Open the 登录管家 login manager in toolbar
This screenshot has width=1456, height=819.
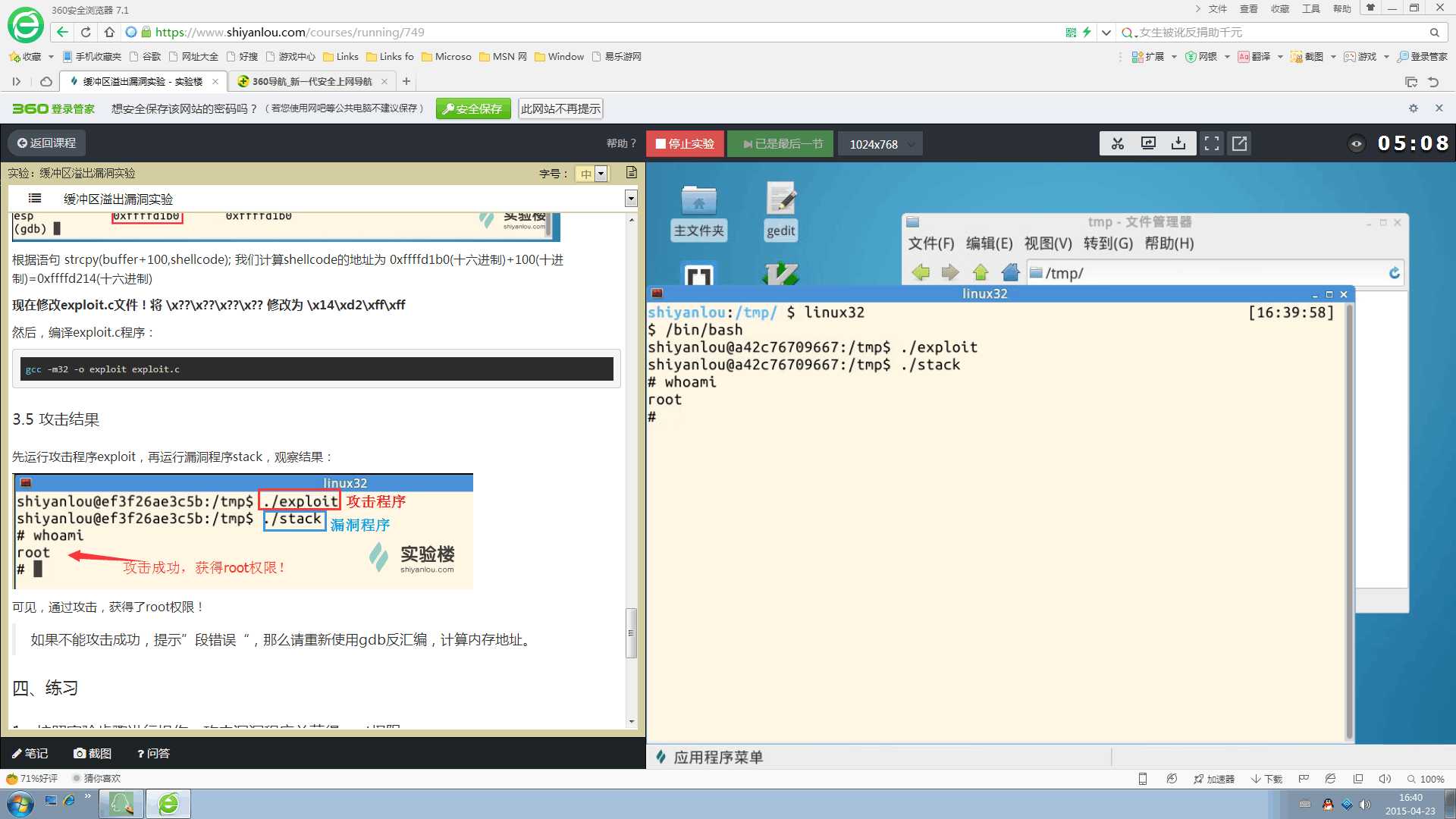click(x=1423, y=57)
